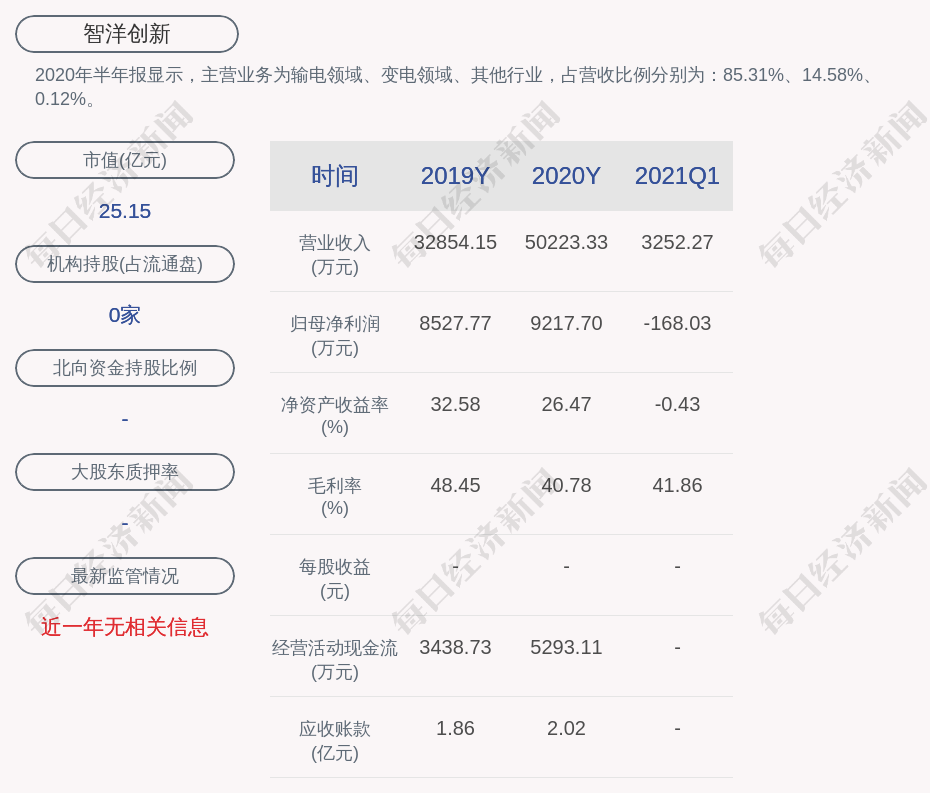
Task: Click the 每股收益(元) row label
Action: (x=335, y=579)
